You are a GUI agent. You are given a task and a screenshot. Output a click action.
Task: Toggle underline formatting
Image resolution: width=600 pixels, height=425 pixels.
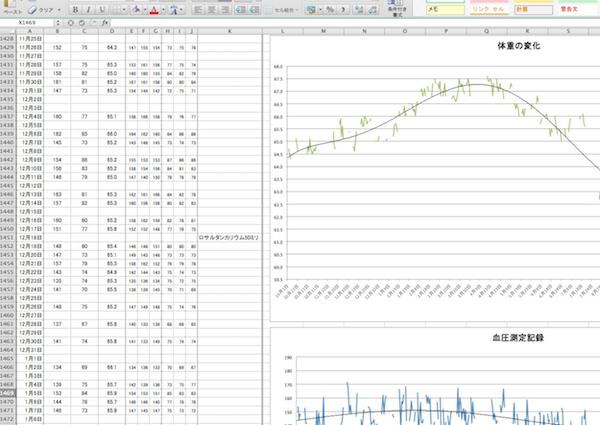(x=102, y=10)
